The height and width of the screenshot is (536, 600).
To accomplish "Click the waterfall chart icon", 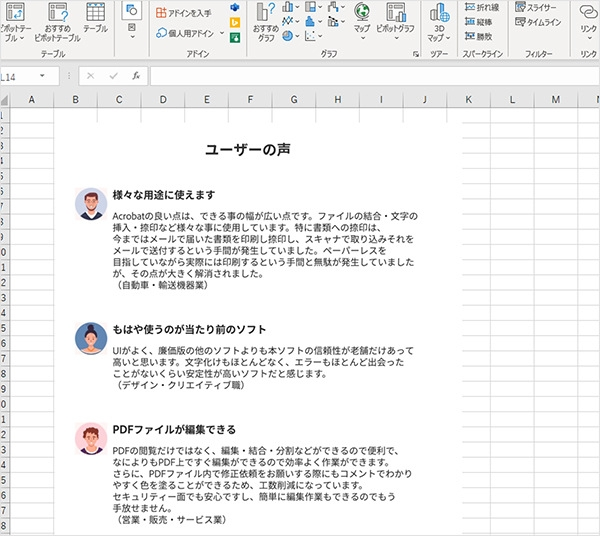I will pyautogui.click(x=333, y=7).
